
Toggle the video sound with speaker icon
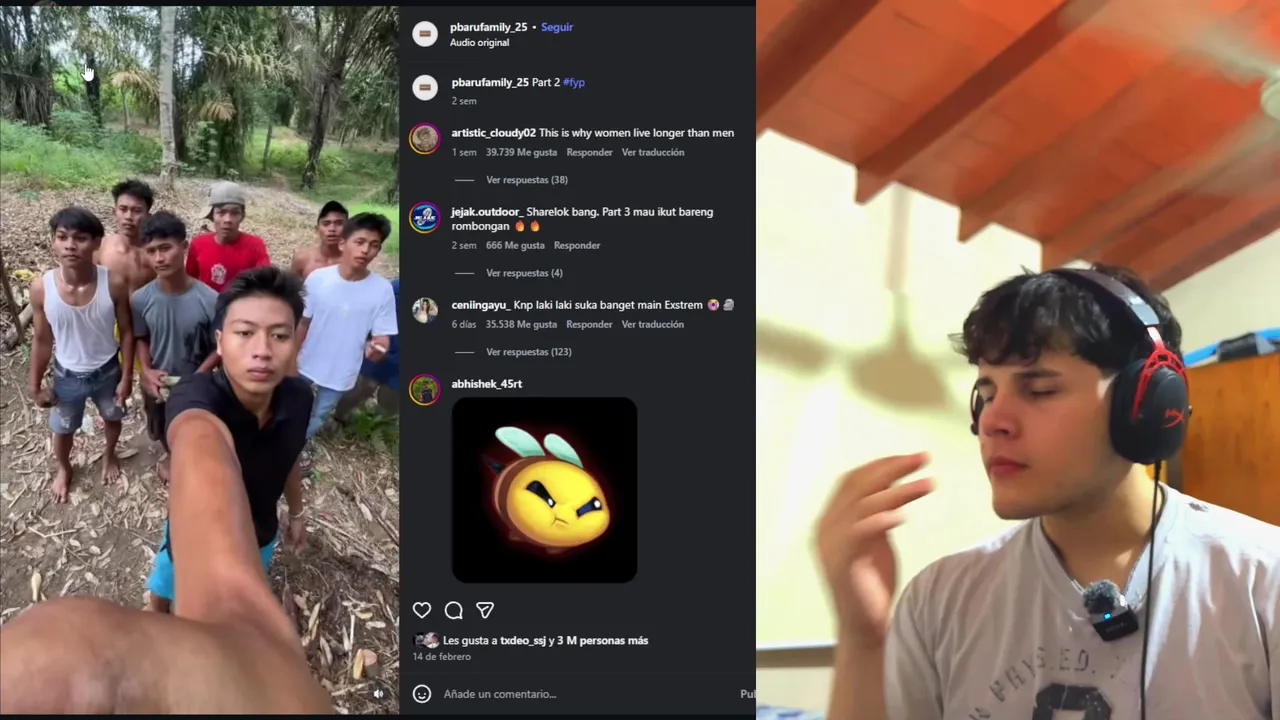[378, 693]
